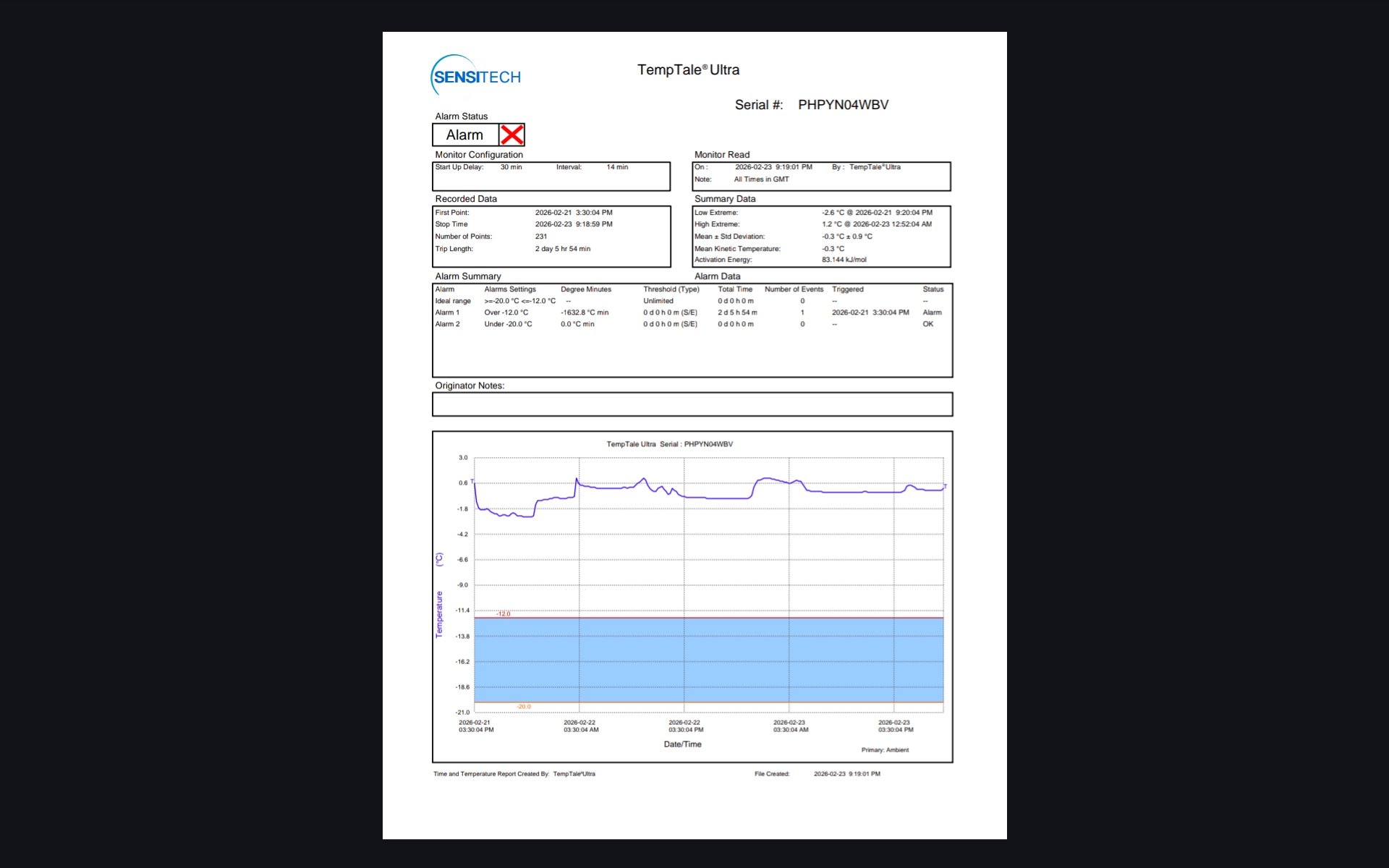The width and height of the screenshot is (1389, 868).
Task: Click the Primary: Ambient chart legend
Action: (x=884, y=750)
